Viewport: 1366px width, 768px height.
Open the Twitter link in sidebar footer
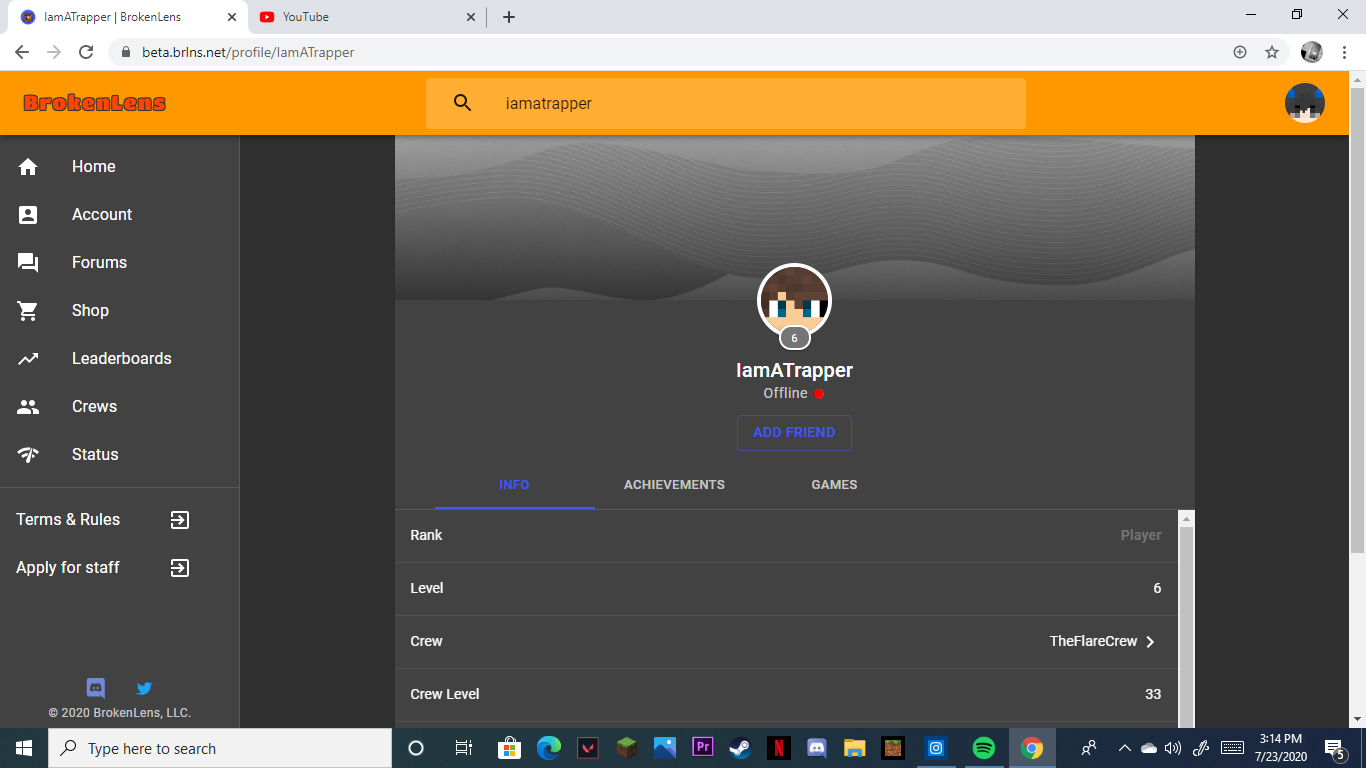click(144, 688)
